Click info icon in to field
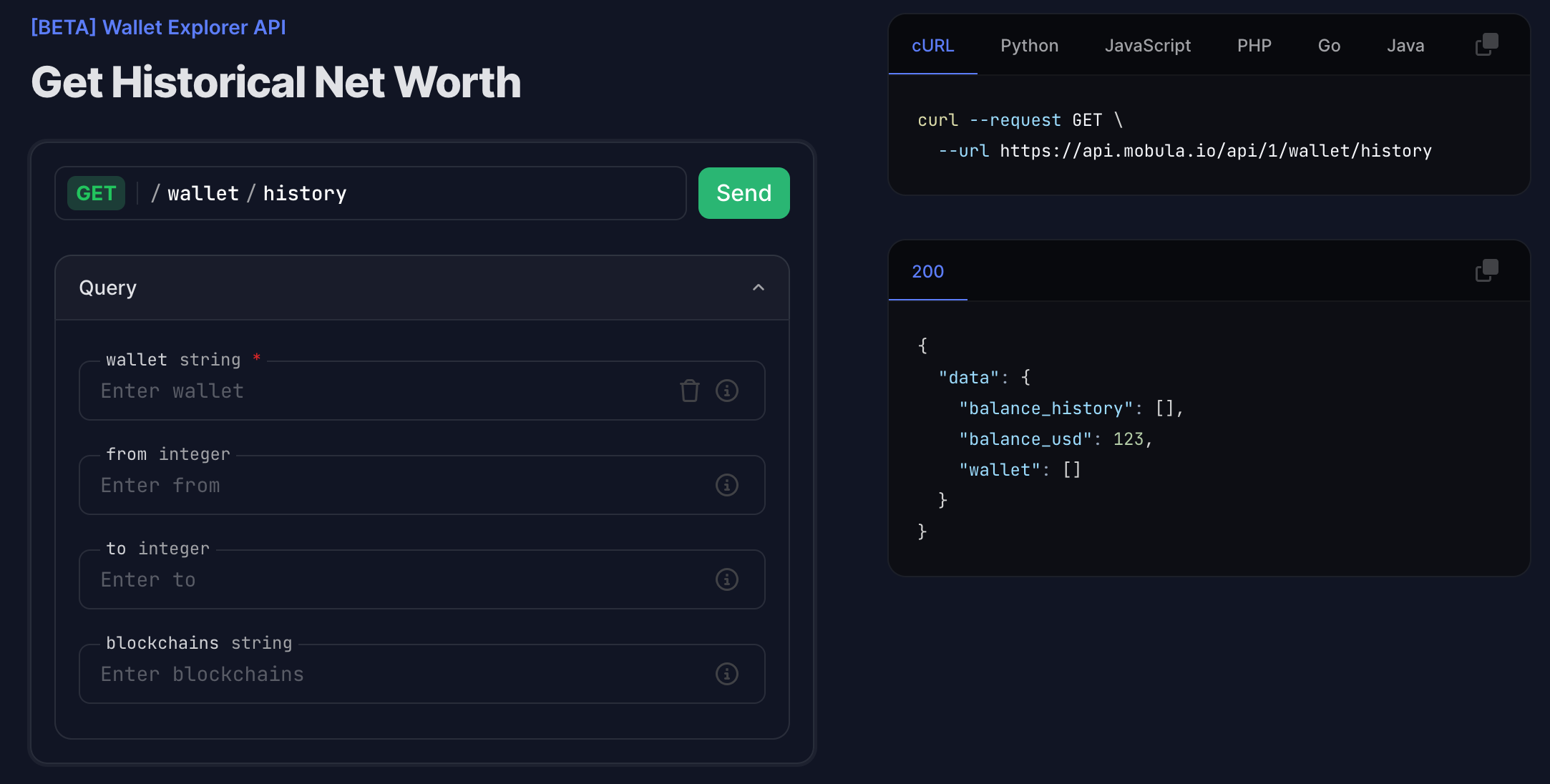The height and width of the screenshot is (784, 1550). coord(726,579)
